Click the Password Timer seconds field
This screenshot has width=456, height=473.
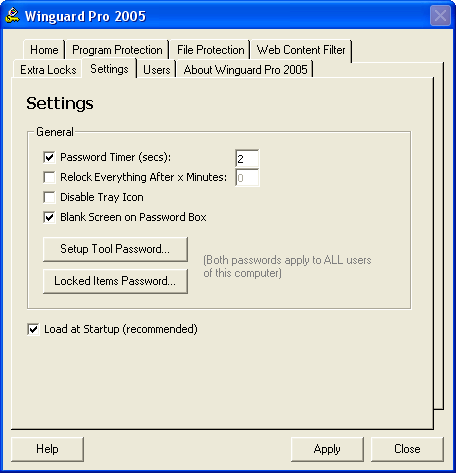click(247, 159)
